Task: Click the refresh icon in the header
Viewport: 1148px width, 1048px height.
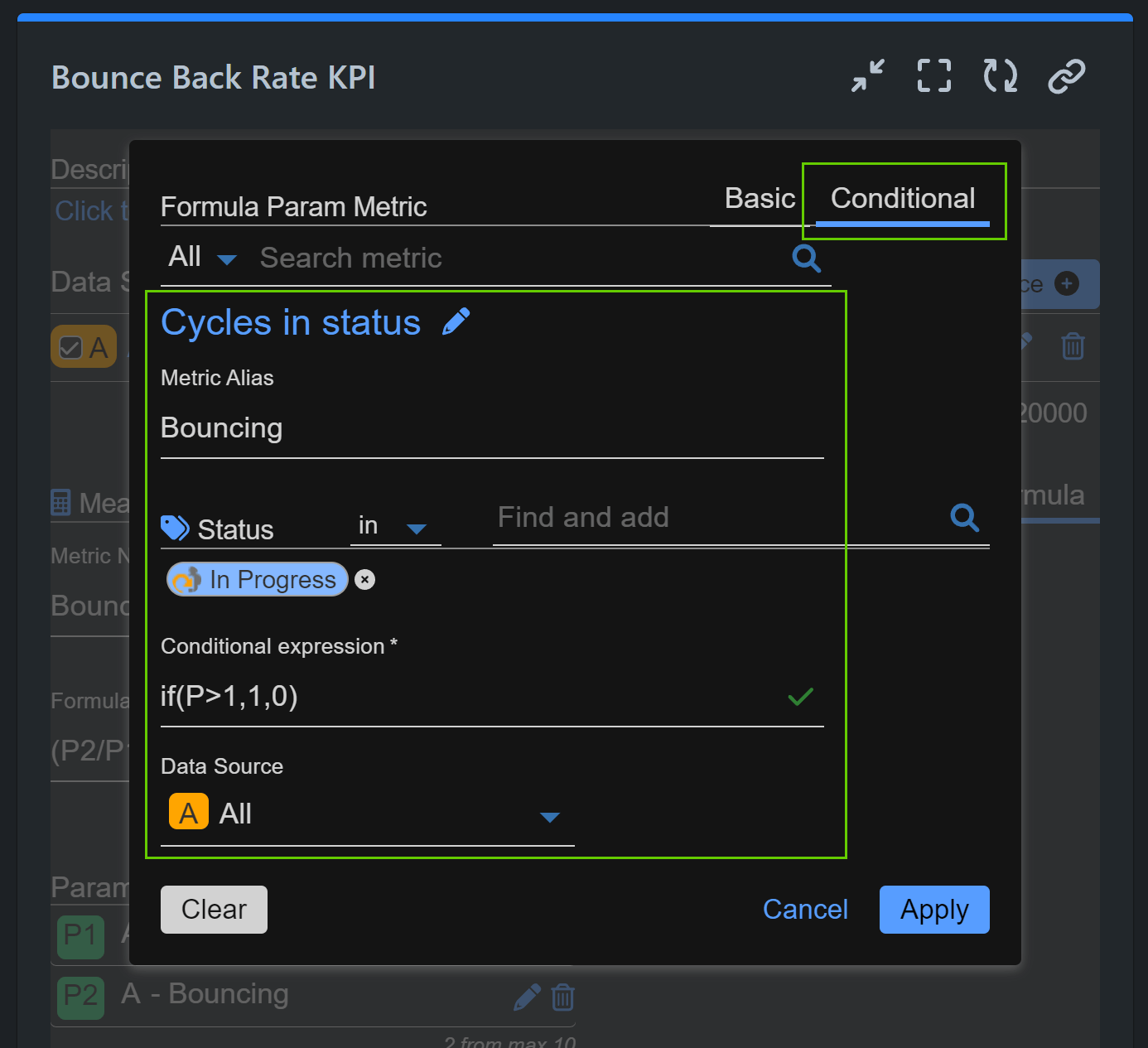Action: click(999, 75)
